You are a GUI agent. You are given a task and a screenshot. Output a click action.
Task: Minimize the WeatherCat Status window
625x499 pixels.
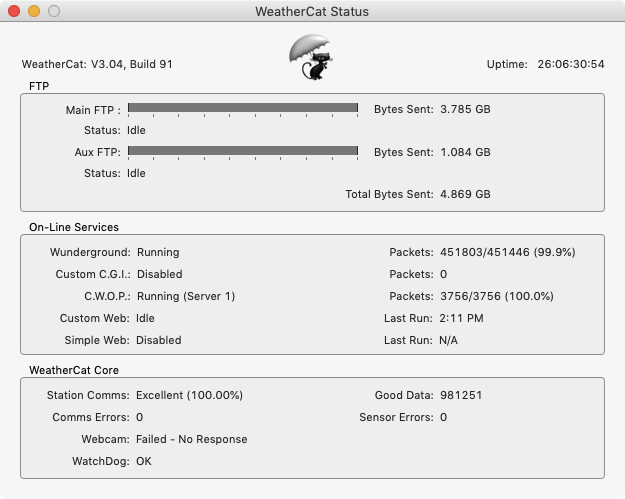pos(34,11)
